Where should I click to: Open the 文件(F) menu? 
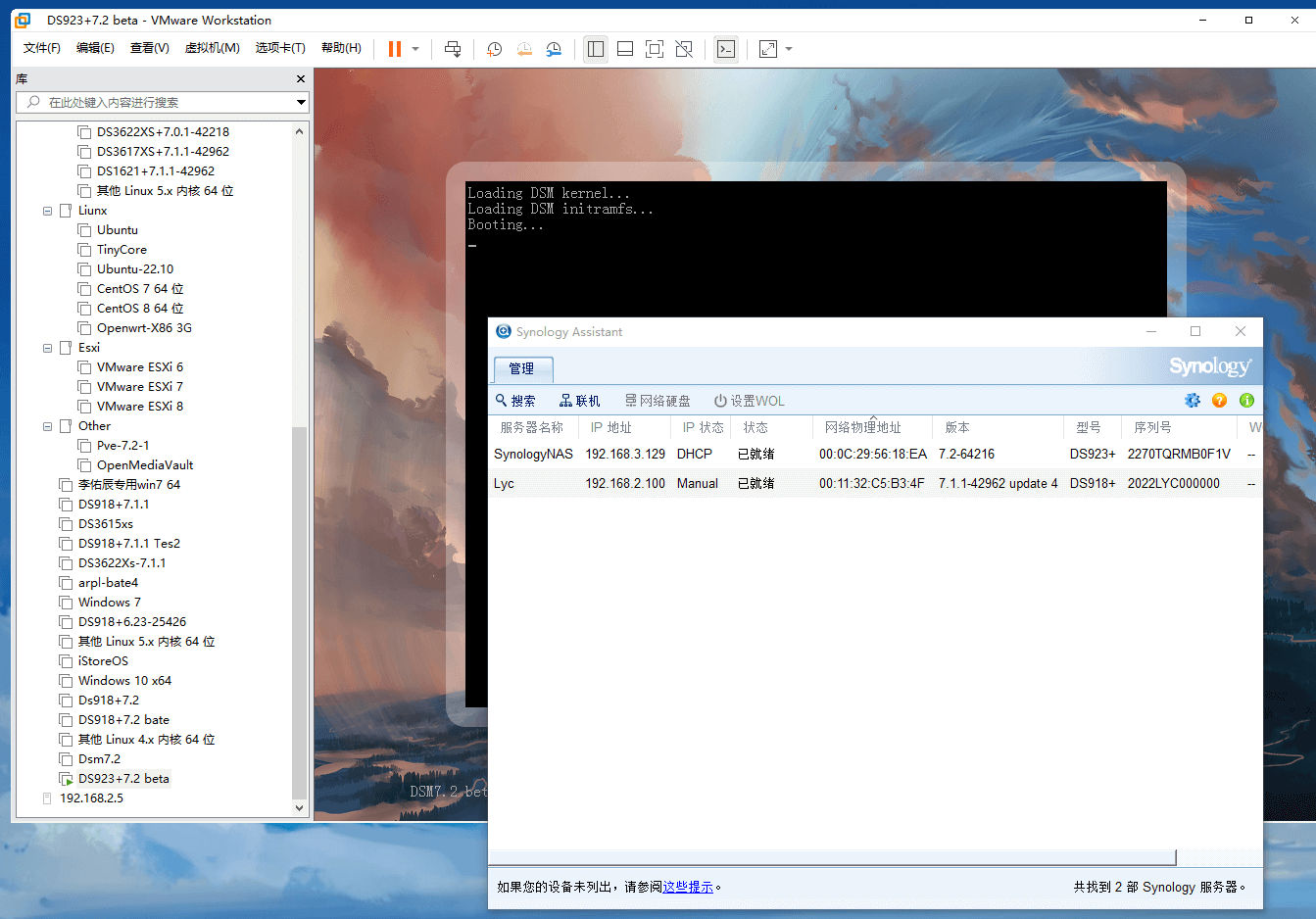pyautogui.click(x=42, y=48)
